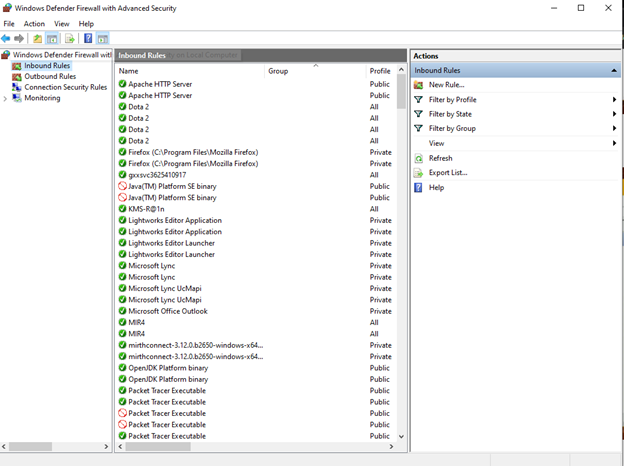Click the Export List icon in Actions pane
Screen dimensions: 624x466
click(418, 173)
